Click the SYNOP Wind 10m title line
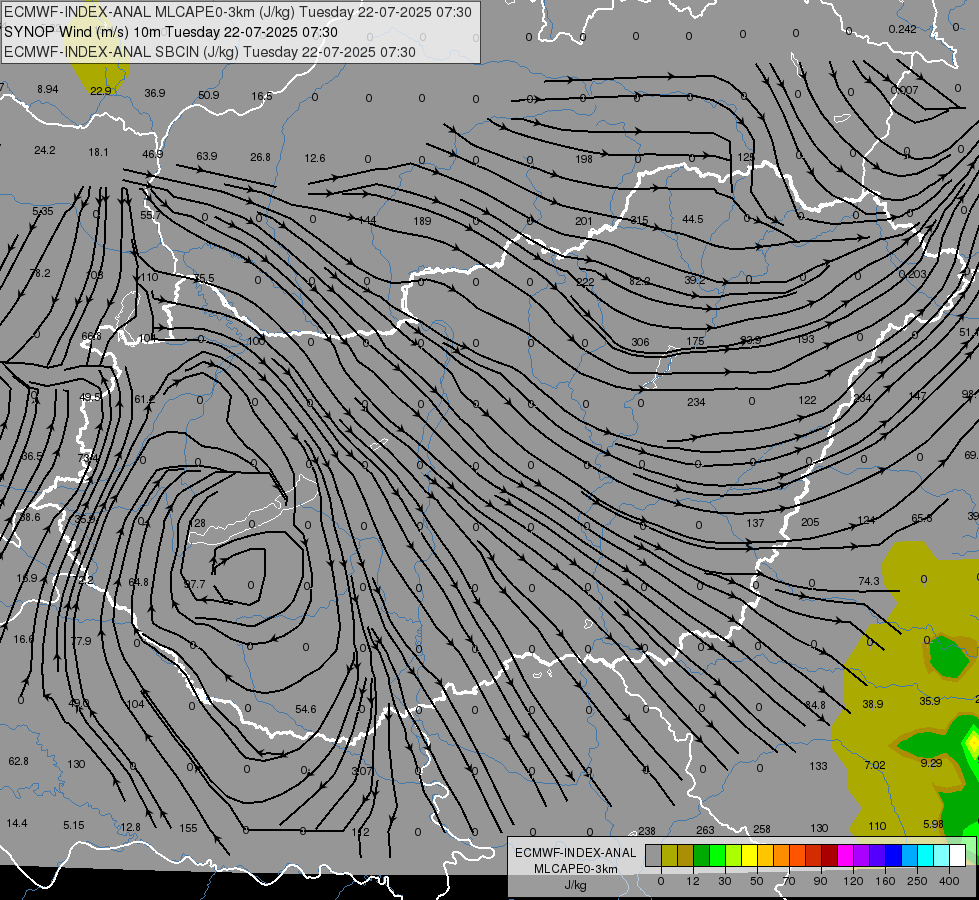This screenshot has height=900, width=979. coord(170,32)
